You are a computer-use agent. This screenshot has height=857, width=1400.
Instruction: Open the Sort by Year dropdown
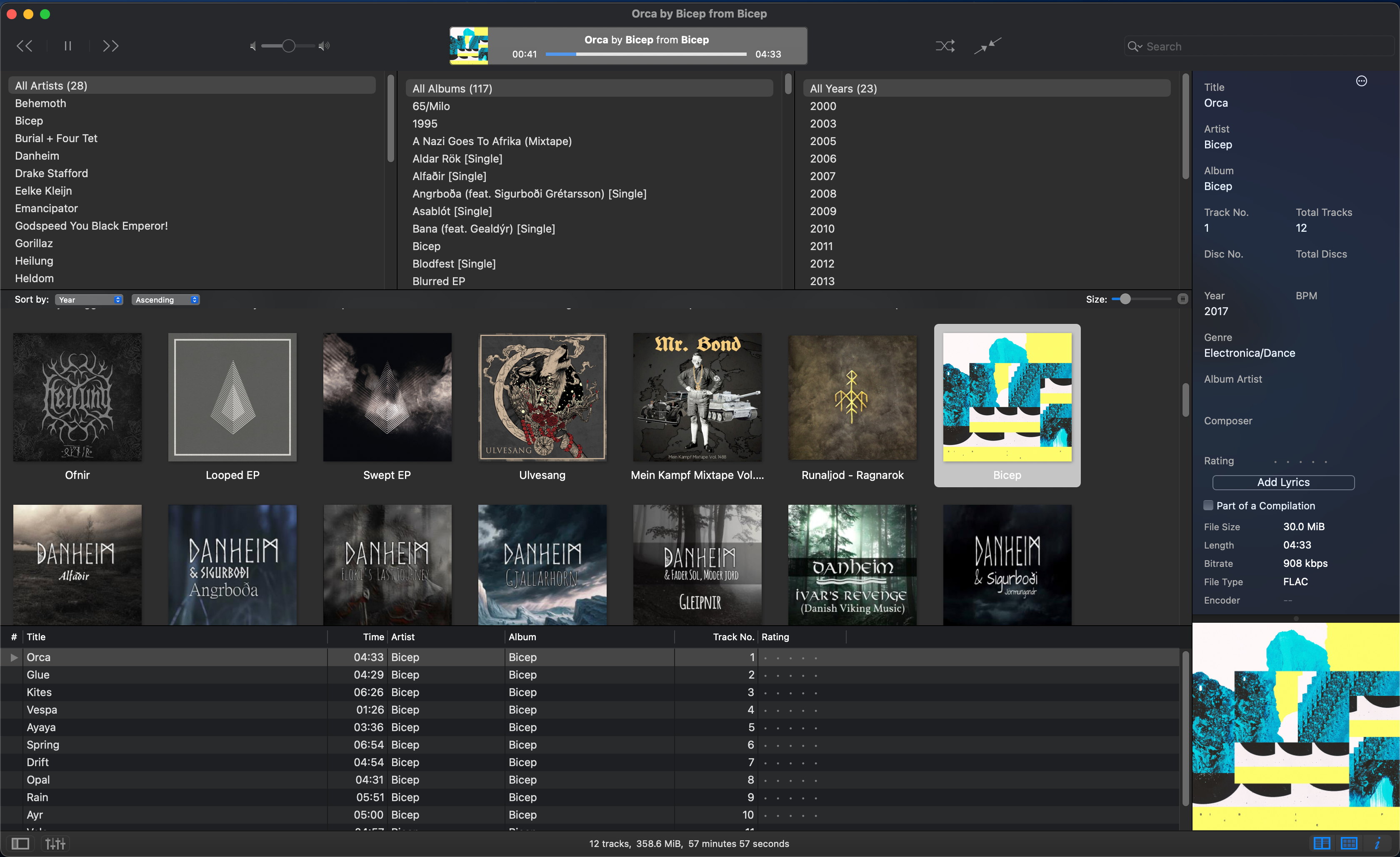89,300
